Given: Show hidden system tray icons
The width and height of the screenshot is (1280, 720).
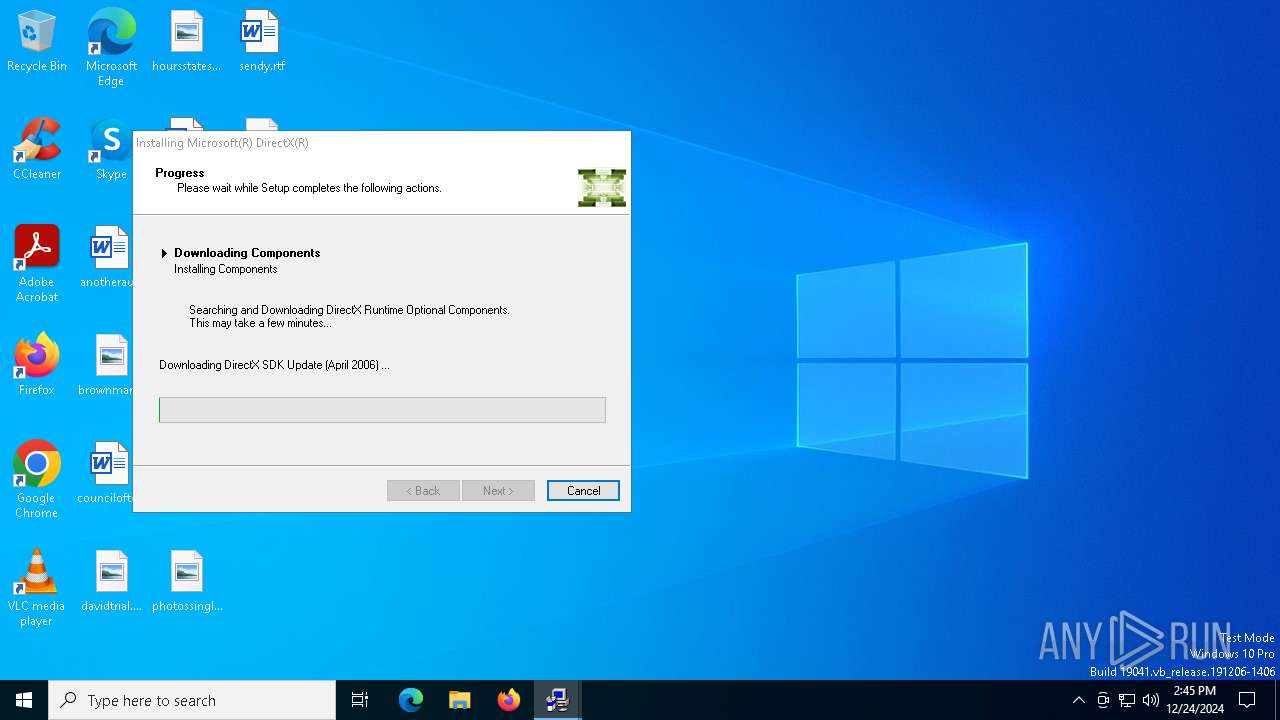Looking at the screenshot, I should click(x=1078, y=700).
